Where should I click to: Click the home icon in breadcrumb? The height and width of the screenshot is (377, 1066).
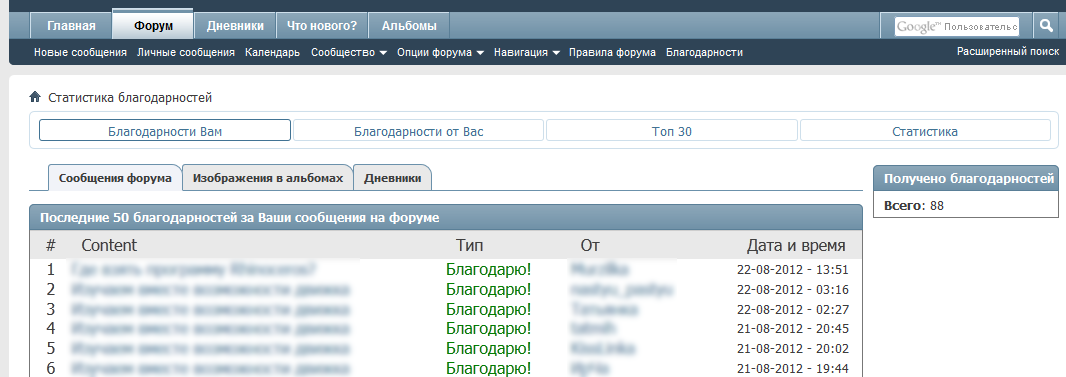[x=35, y=97]
